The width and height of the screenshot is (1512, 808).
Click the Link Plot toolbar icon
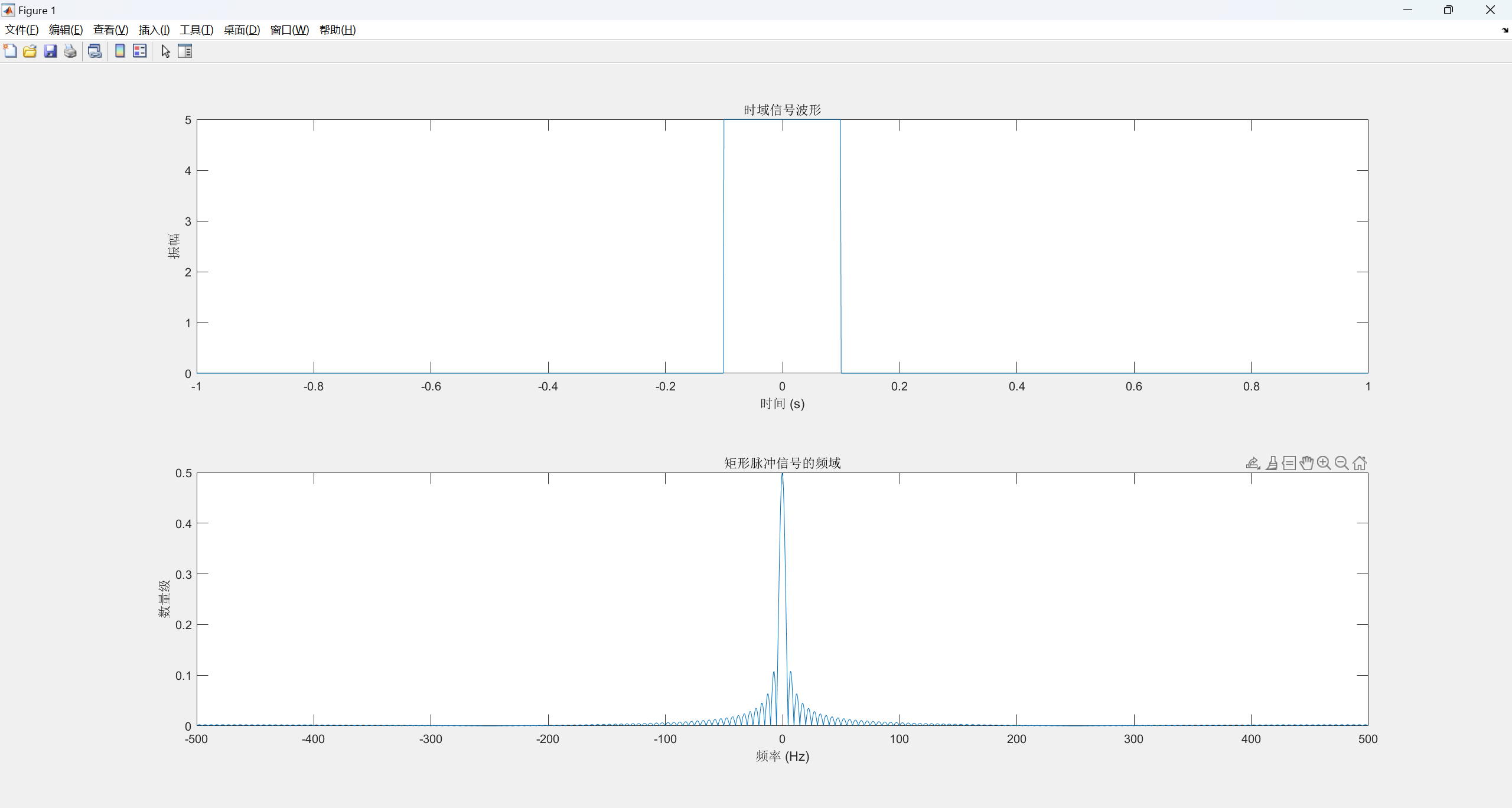tap(94, 51)
